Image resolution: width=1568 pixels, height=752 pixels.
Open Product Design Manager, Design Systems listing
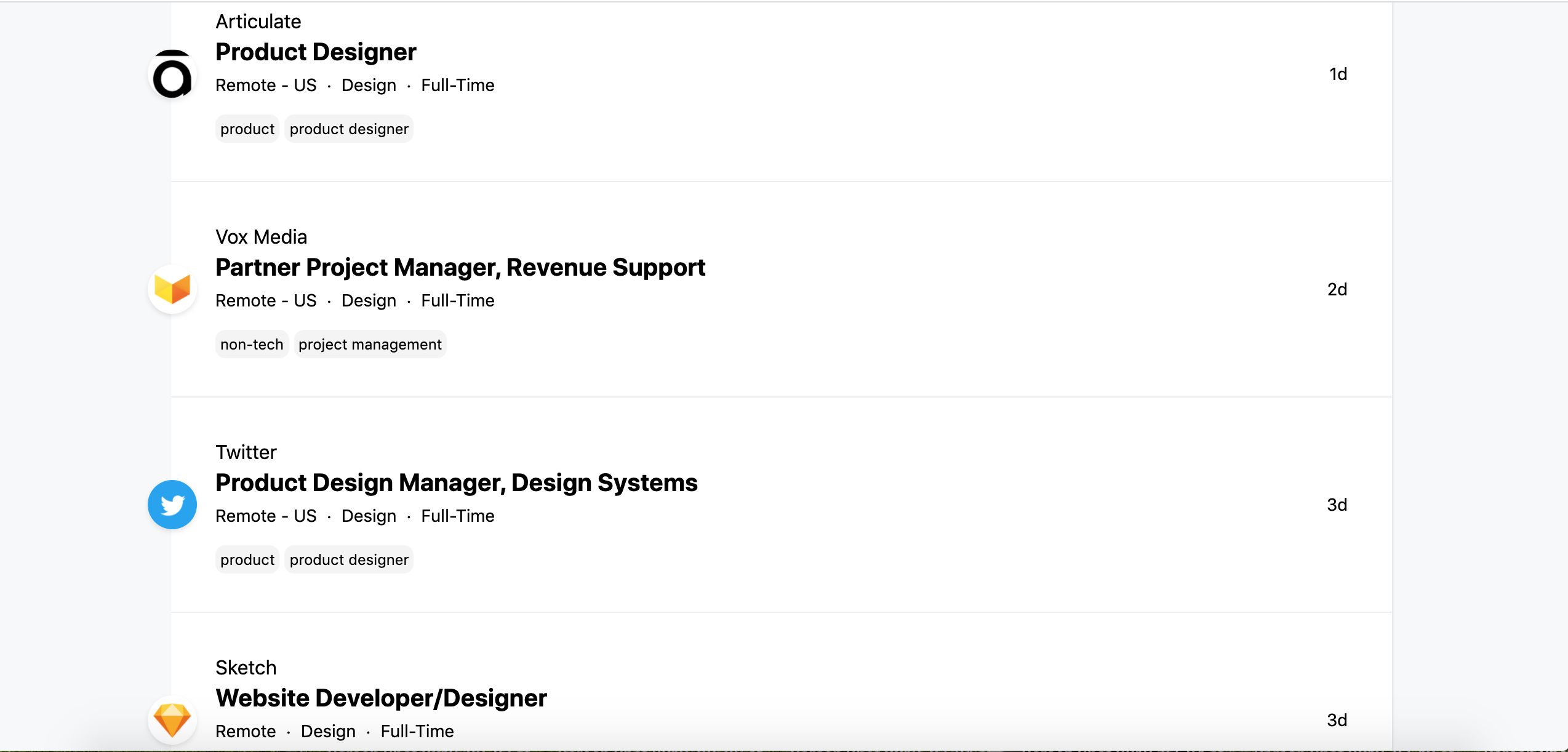click(x=457, y=483)
